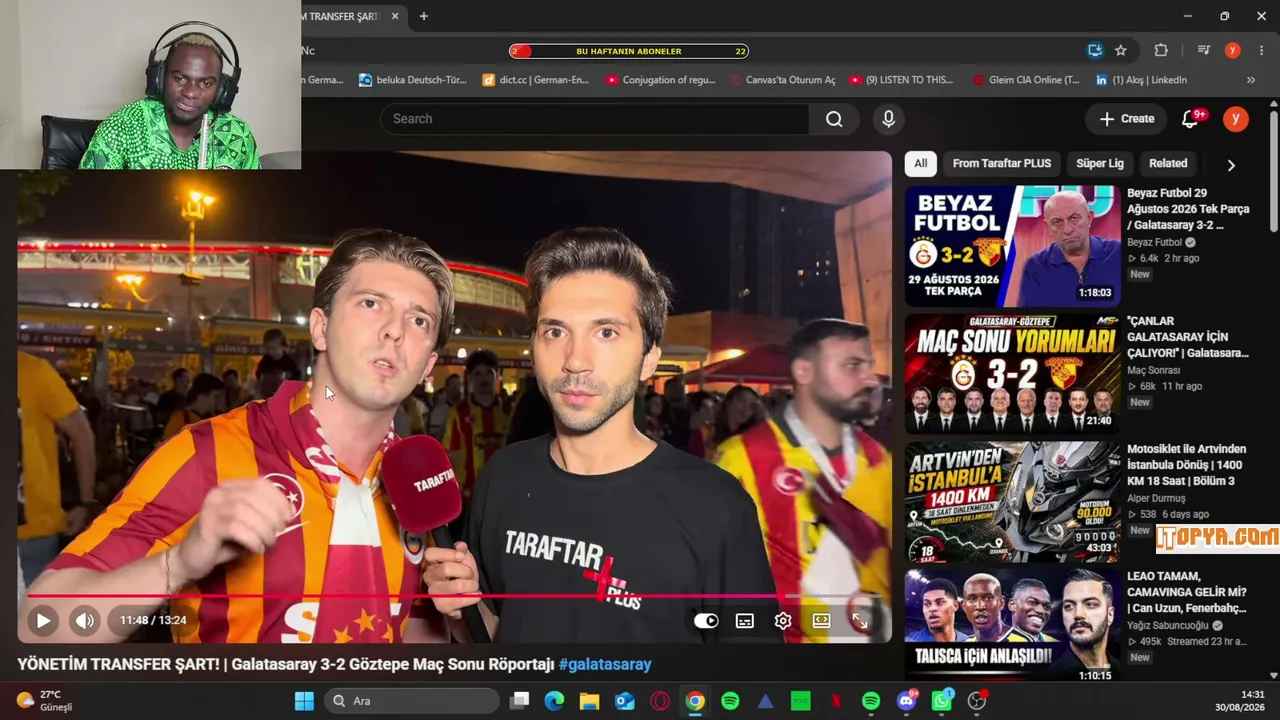The width and height of the screenshot is (1280, 720).
Task: Open Task View on the taskbar
Action: (x=519, y=701)
